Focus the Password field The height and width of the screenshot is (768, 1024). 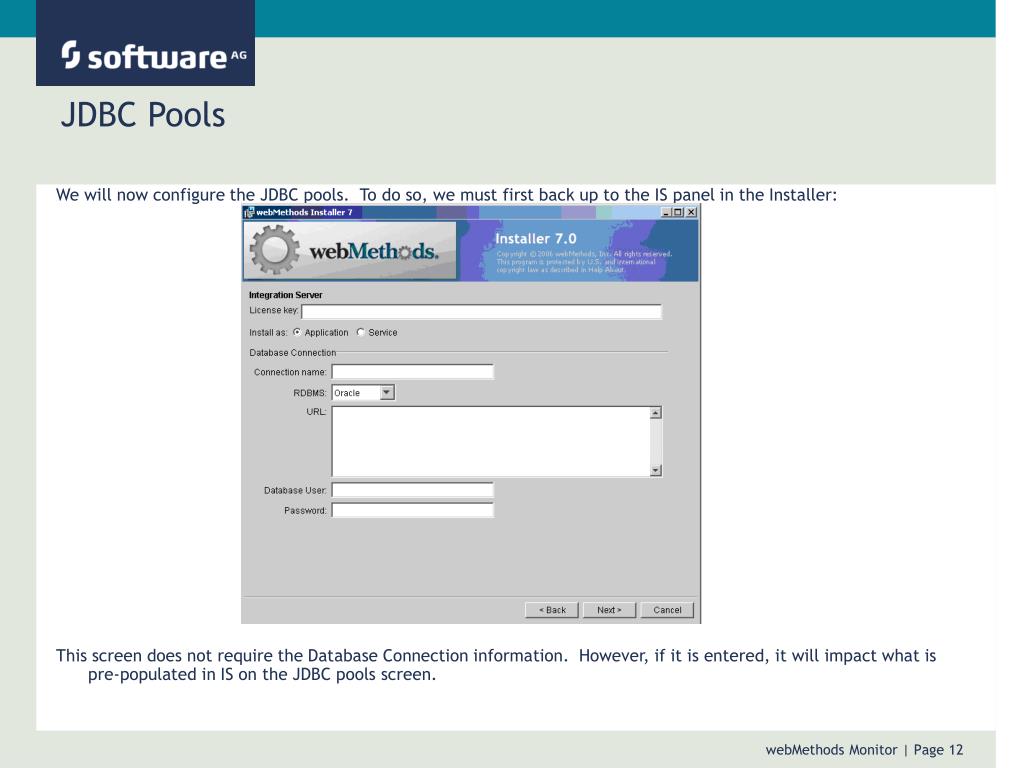[x=413, y=511]
